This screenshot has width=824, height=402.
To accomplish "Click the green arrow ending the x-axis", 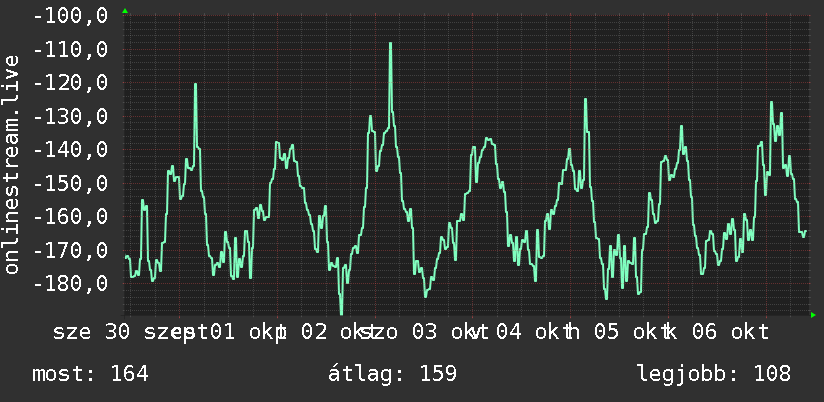I will [813, 315].
